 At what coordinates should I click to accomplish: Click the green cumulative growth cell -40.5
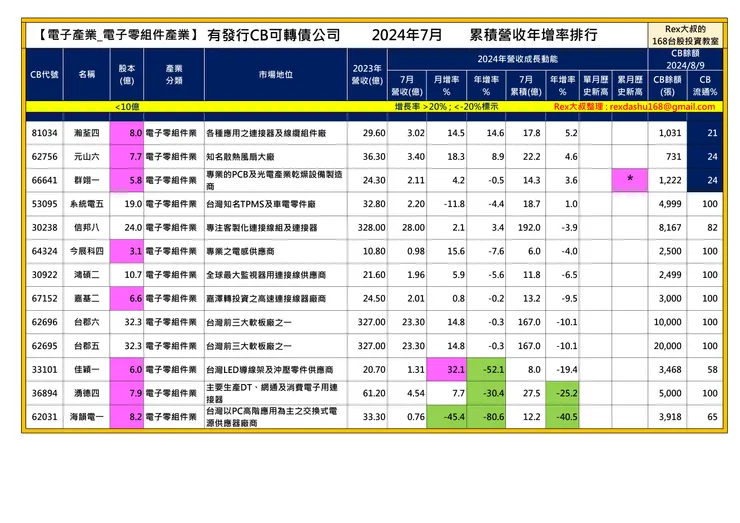563,417
